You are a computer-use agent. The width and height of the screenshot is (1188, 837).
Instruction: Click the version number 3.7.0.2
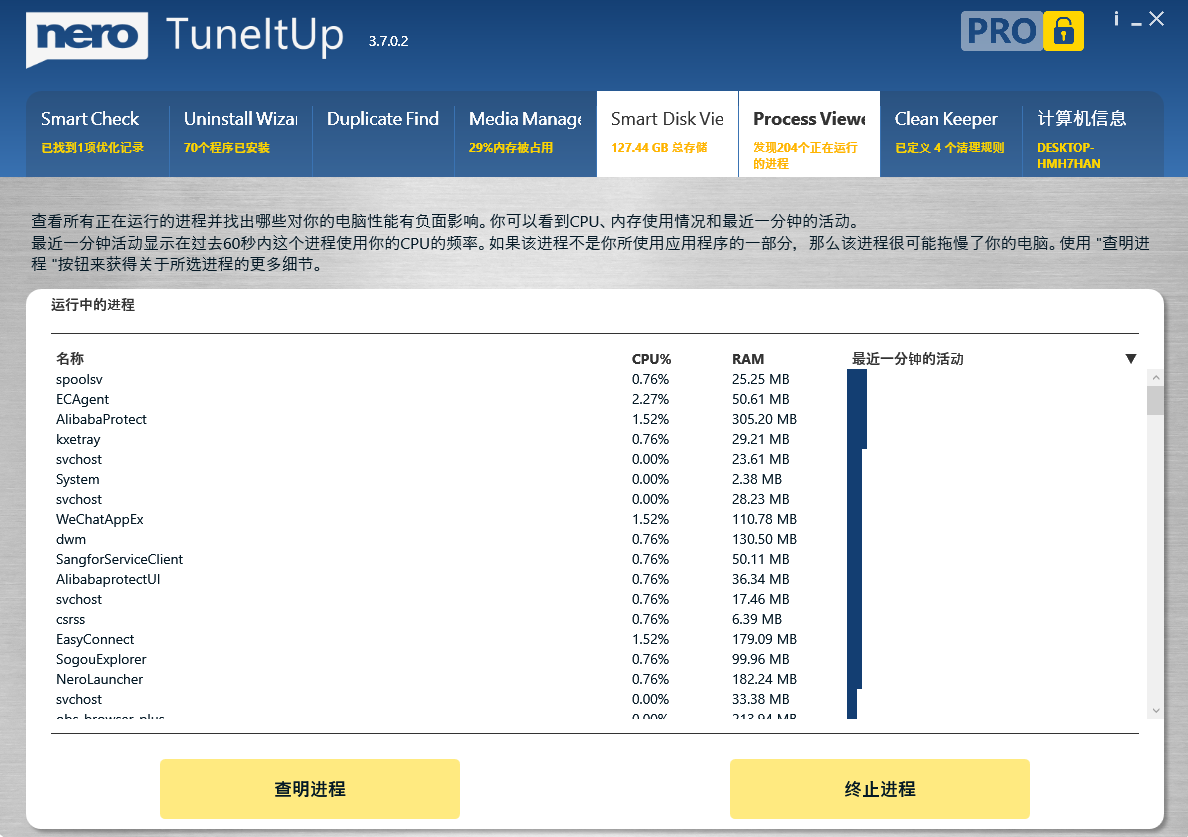[388, 41]
